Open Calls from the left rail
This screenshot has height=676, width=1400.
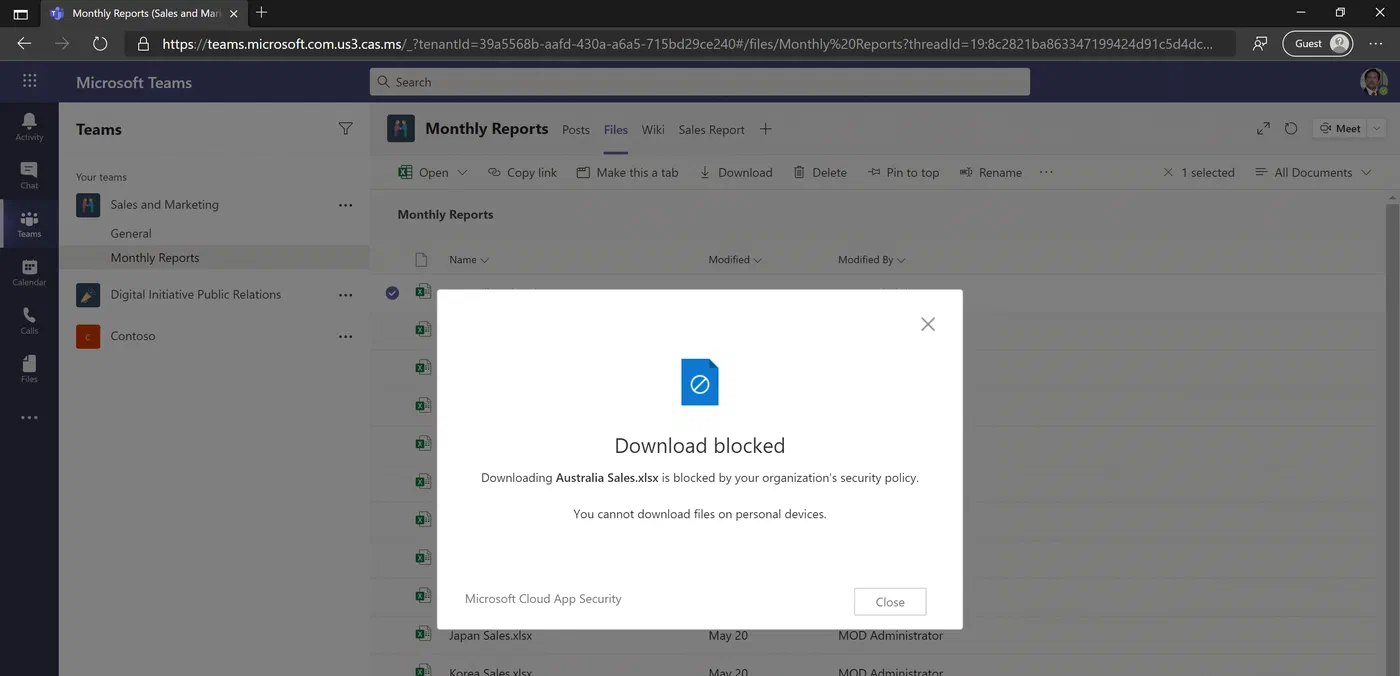tap(29, 320)
